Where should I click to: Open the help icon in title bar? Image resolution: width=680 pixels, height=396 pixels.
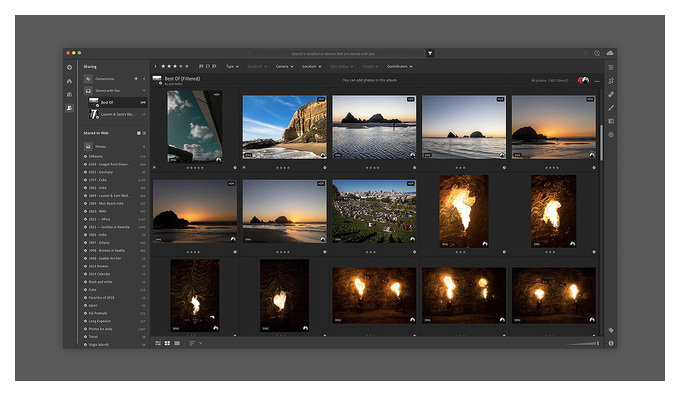597,53
